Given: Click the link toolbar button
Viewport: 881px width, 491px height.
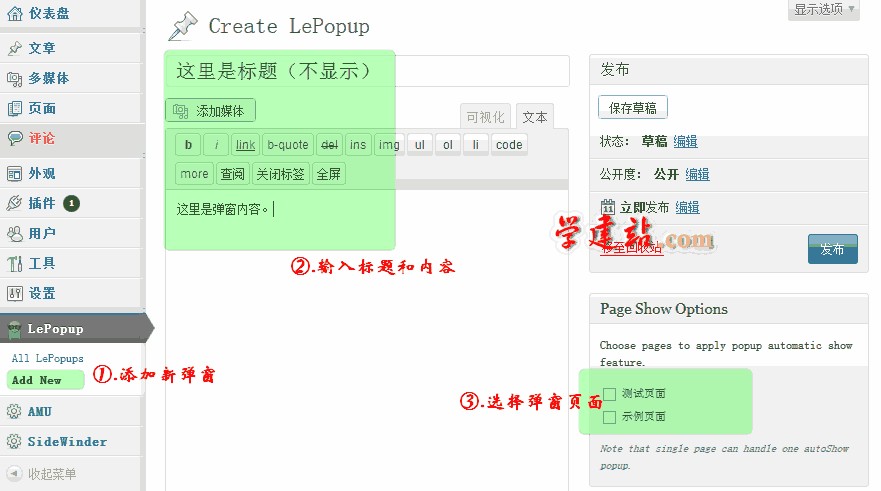Looking at the screenshot, I should pos(246,145).
